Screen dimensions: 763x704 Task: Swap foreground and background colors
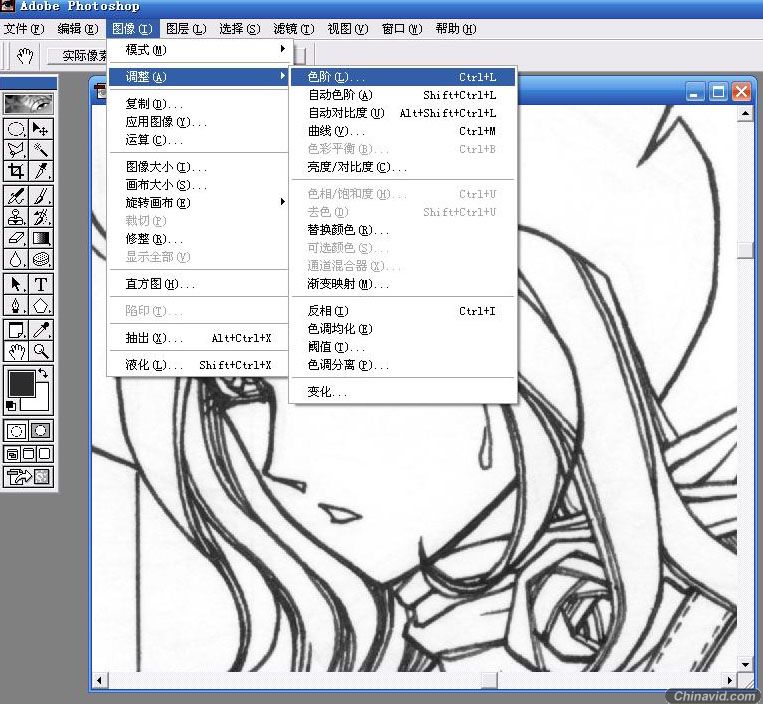43,374
